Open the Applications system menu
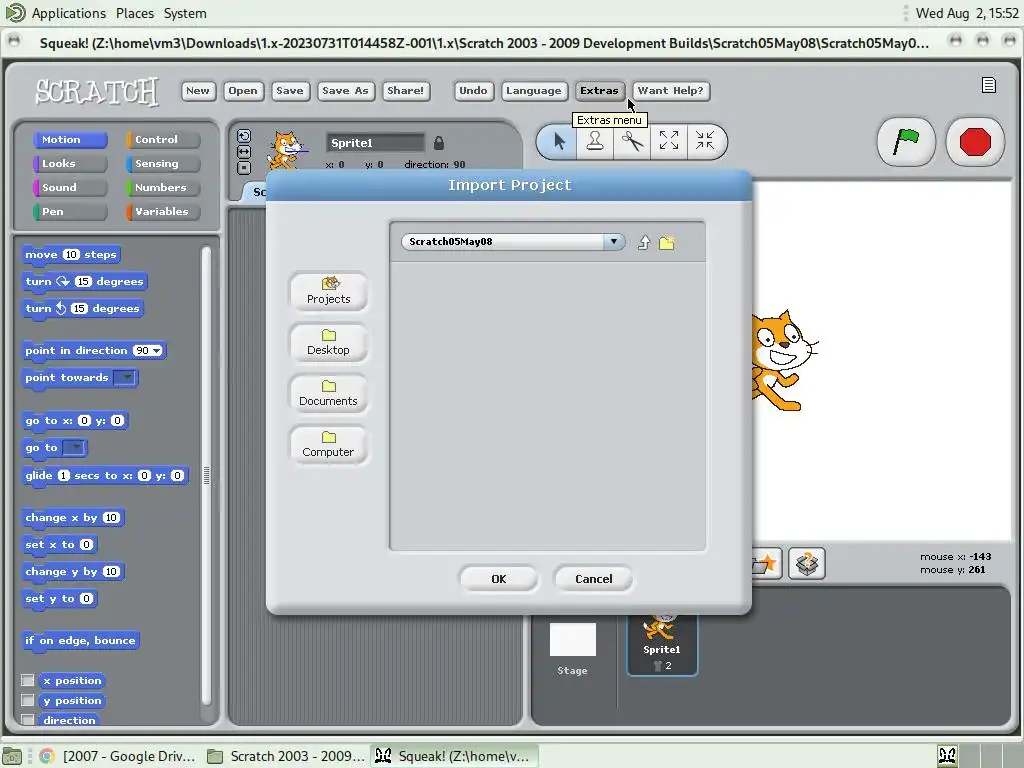The height and width of the screenshot is (768, 1024). 68,13
